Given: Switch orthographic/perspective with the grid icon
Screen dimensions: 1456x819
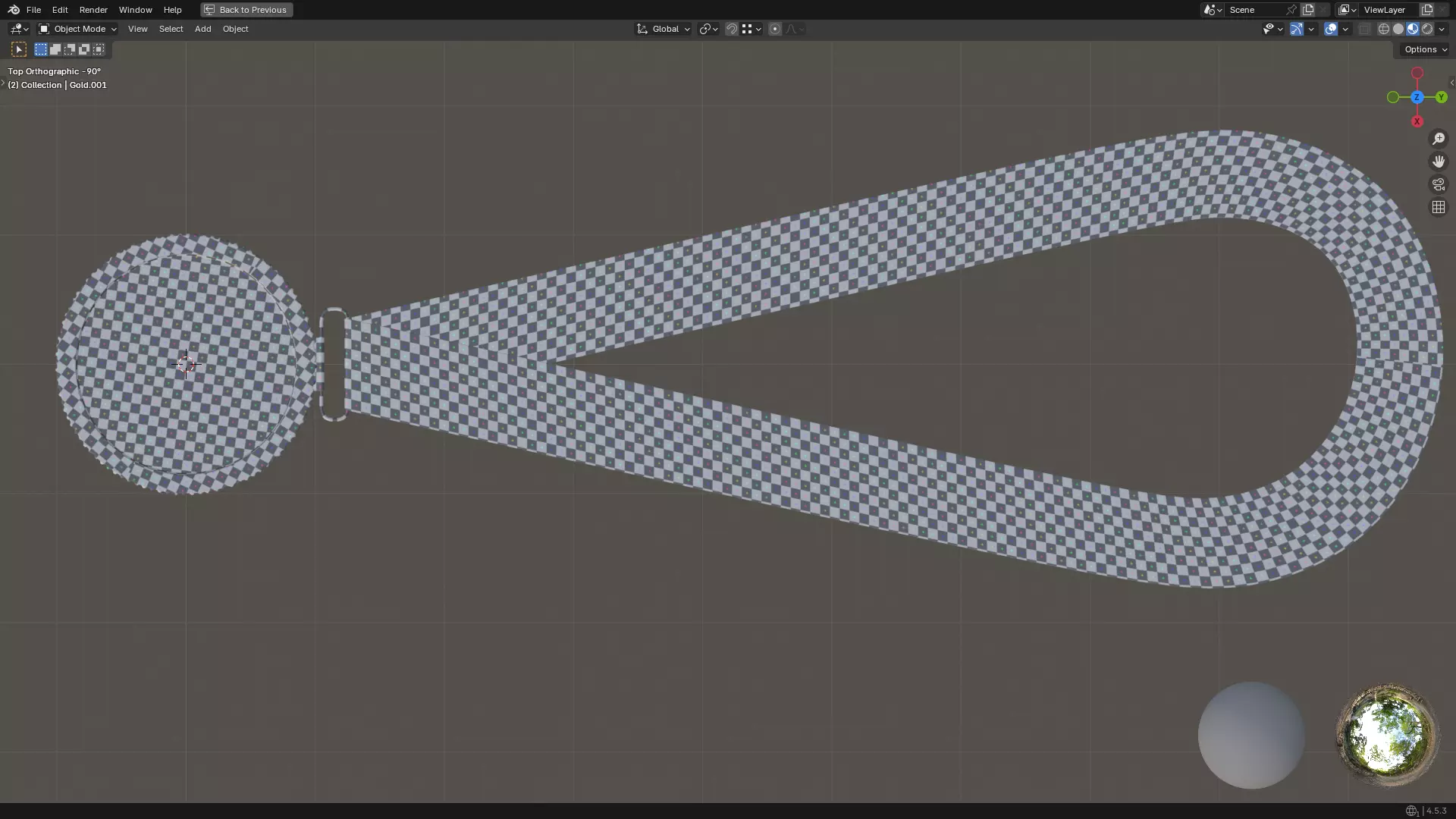Looking at the screenshot, I should coord(1438,207).
